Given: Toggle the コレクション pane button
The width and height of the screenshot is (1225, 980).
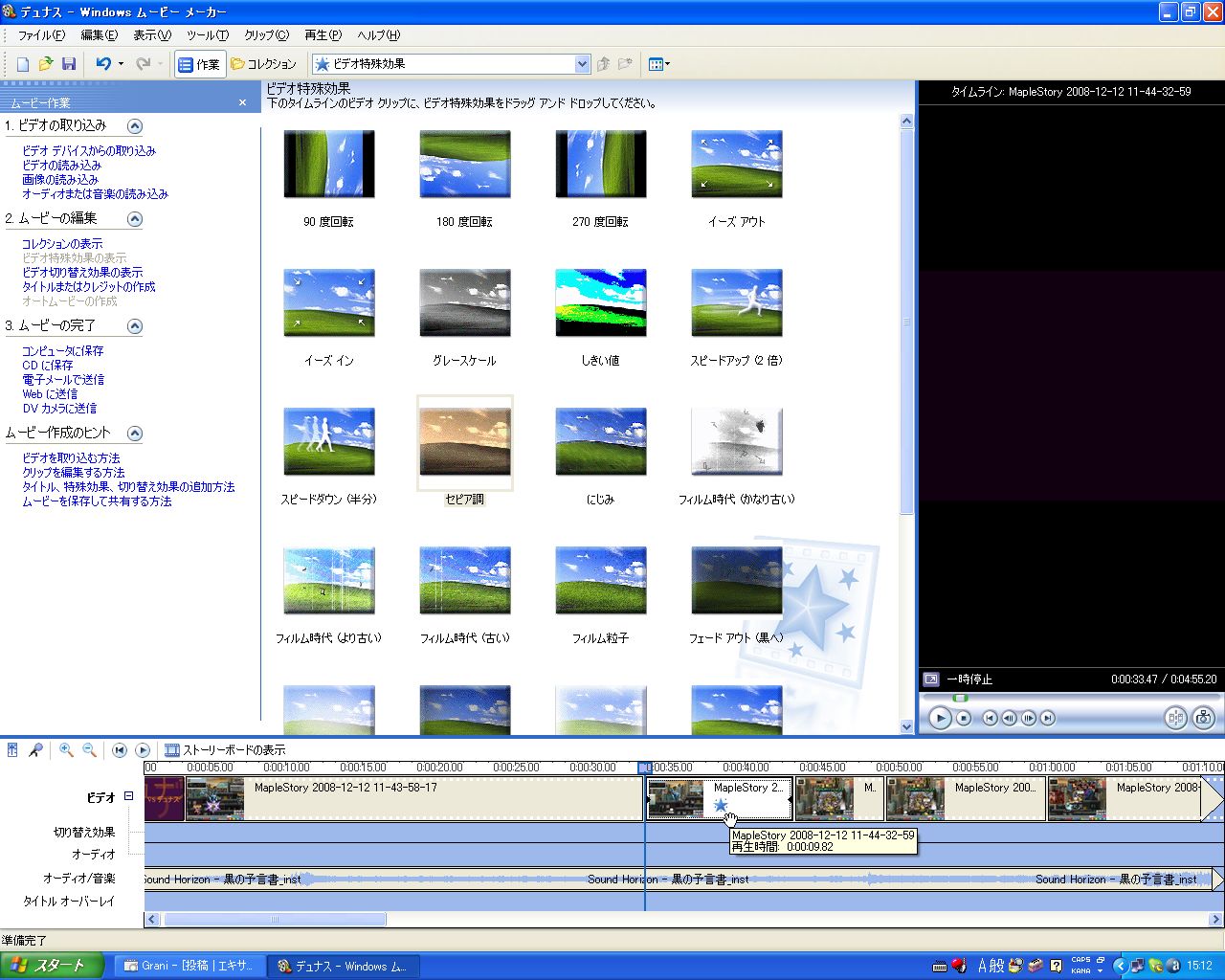Looking at the screenshot, I should tap(263, 64).
